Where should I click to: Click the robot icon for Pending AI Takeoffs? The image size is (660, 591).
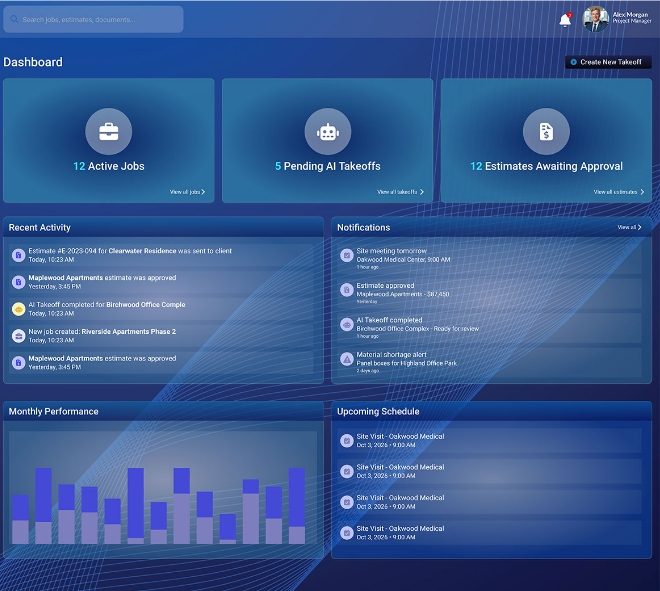pyautogui.click(x=327, y=132)
